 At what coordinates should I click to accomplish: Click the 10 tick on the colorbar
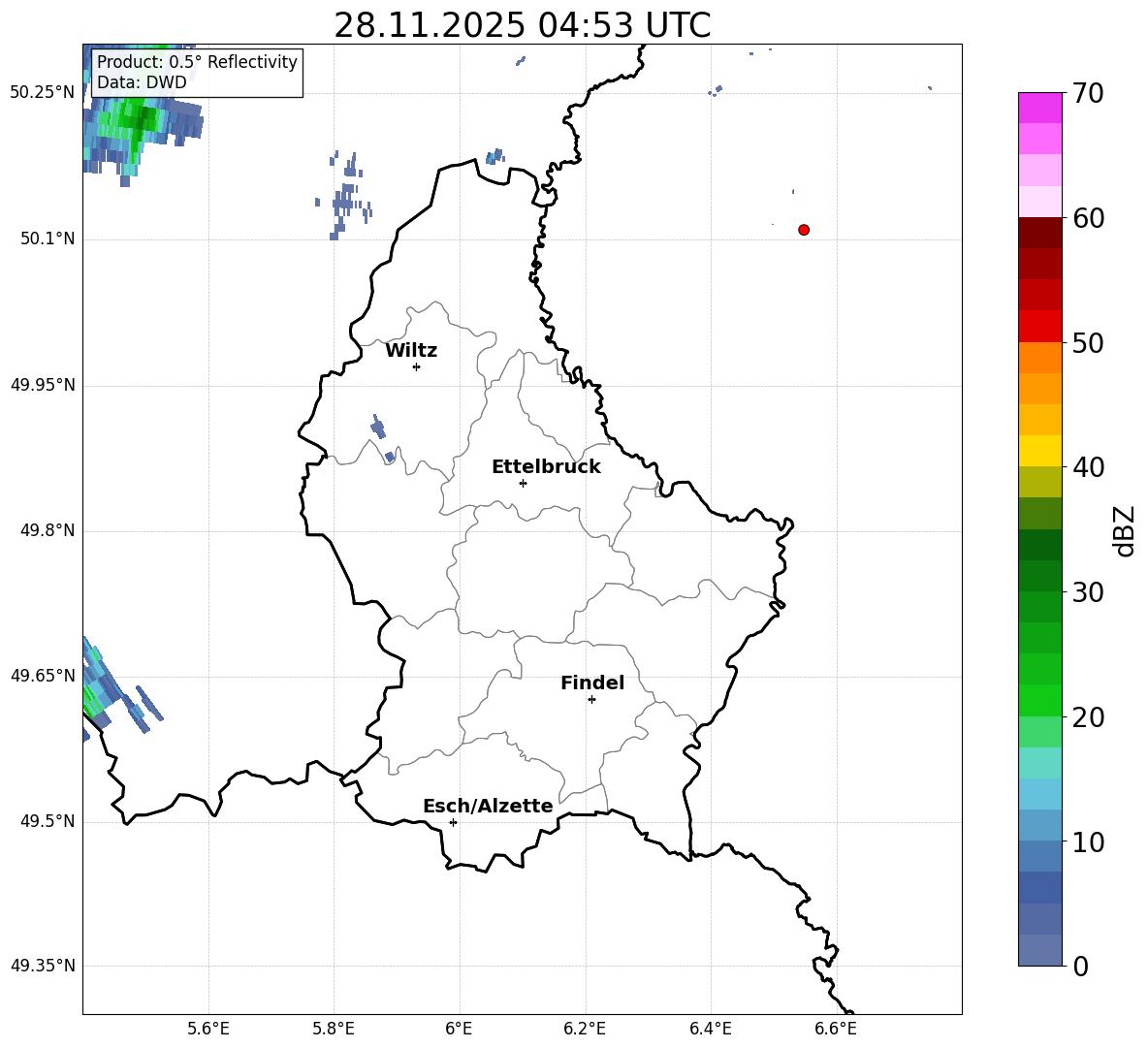click(1088, 842)
